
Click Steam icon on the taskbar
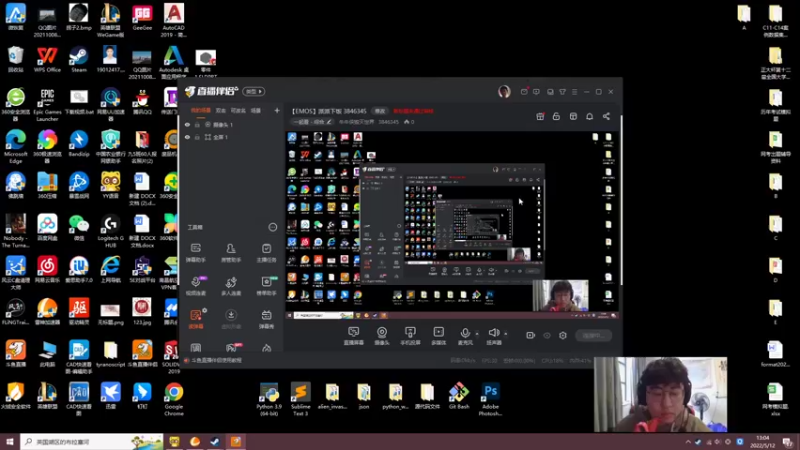(215, 442)
